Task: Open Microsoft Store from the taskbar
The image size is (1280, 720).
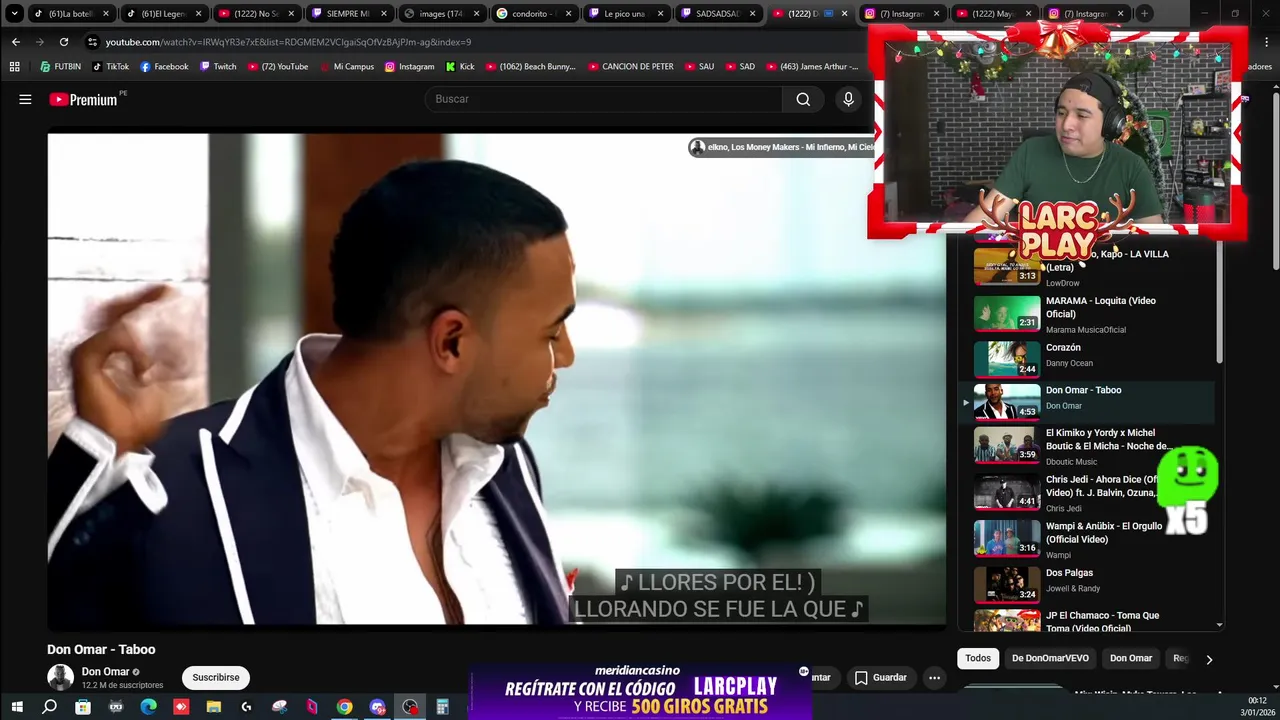Action: (83, 707)
